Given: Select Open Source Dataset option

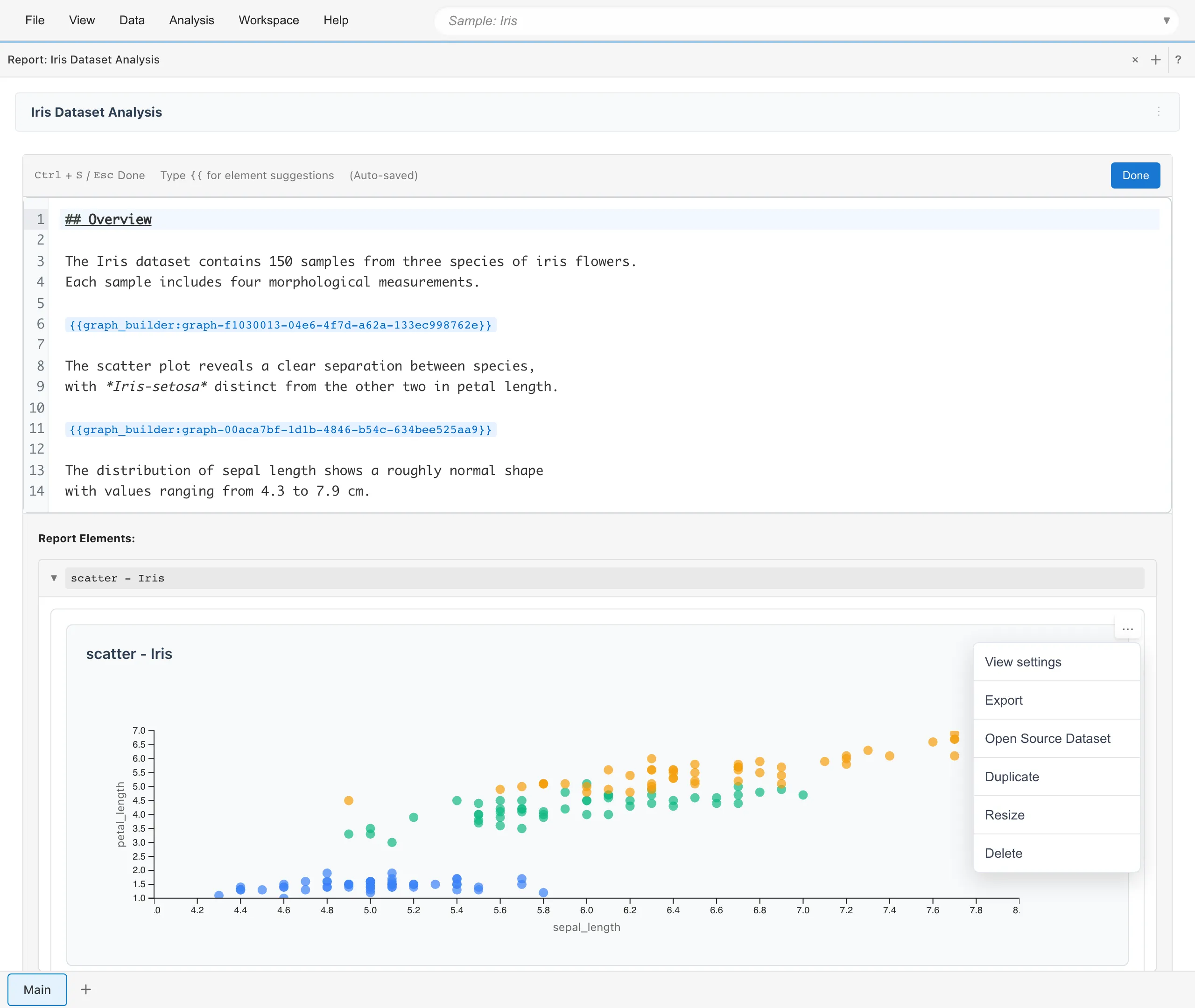Looking at the screenshot, I should 1047,738.
